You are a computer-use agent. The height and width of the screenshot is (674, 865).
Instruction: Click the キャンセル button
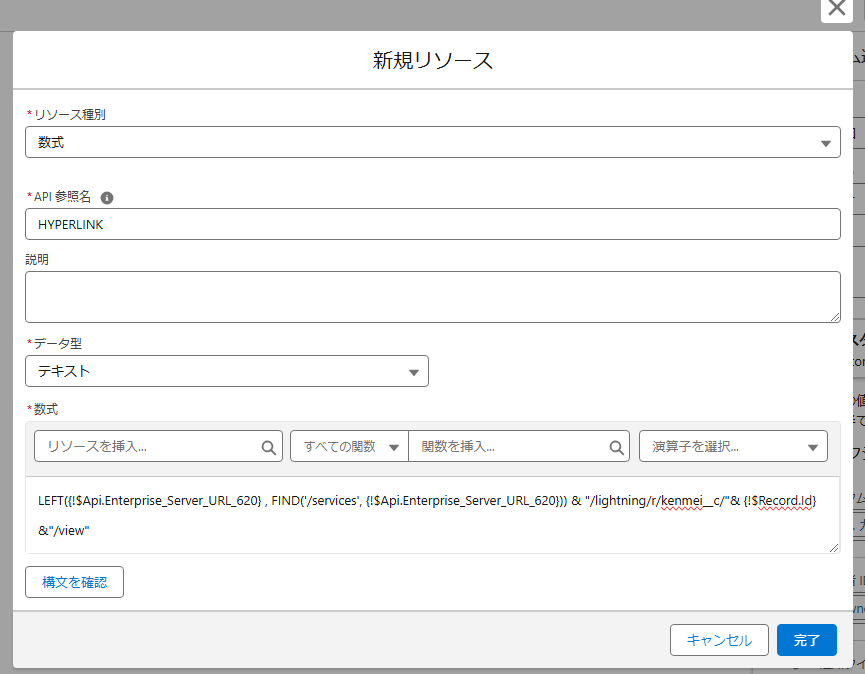(719, 640)
